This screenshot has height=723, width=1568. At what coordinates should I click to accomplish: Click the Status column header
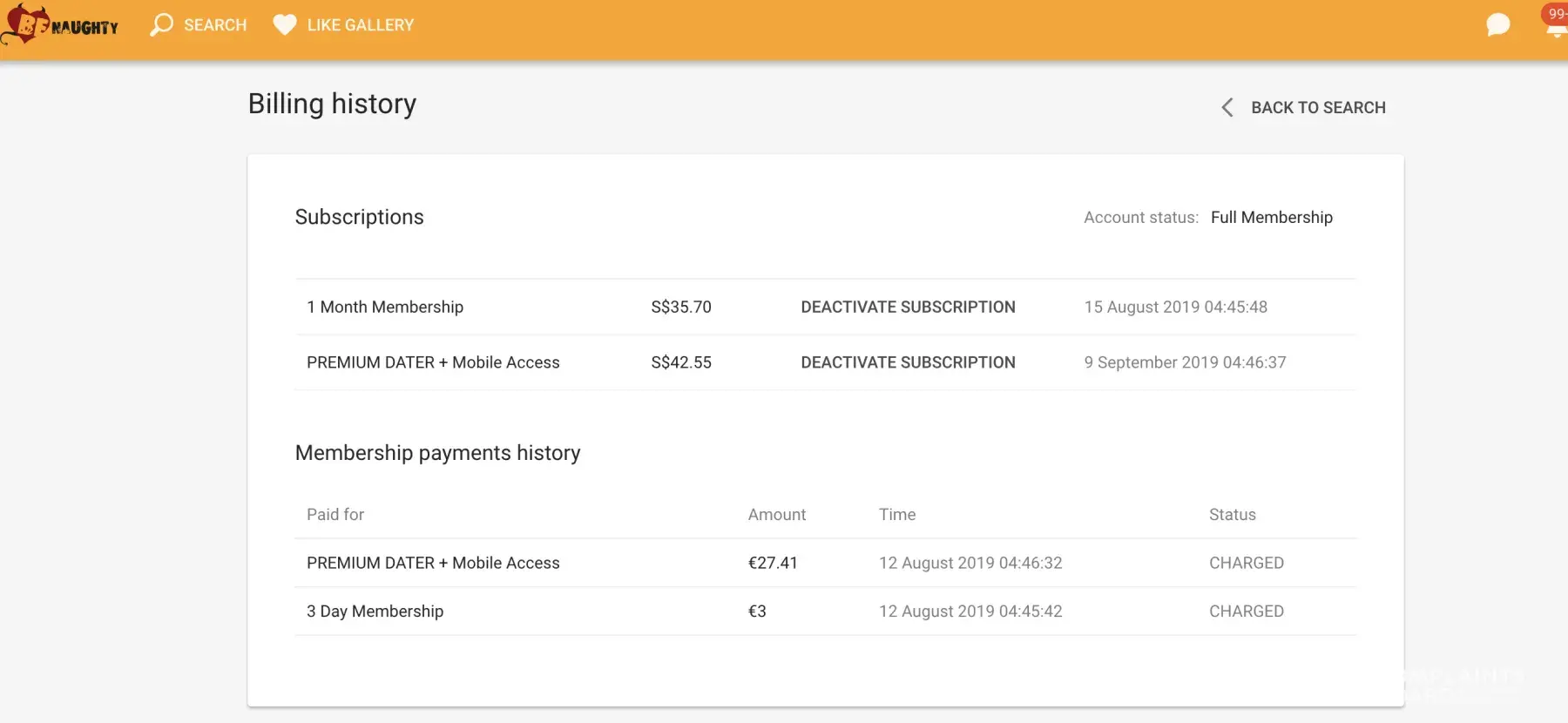(x=1232, y=515)
